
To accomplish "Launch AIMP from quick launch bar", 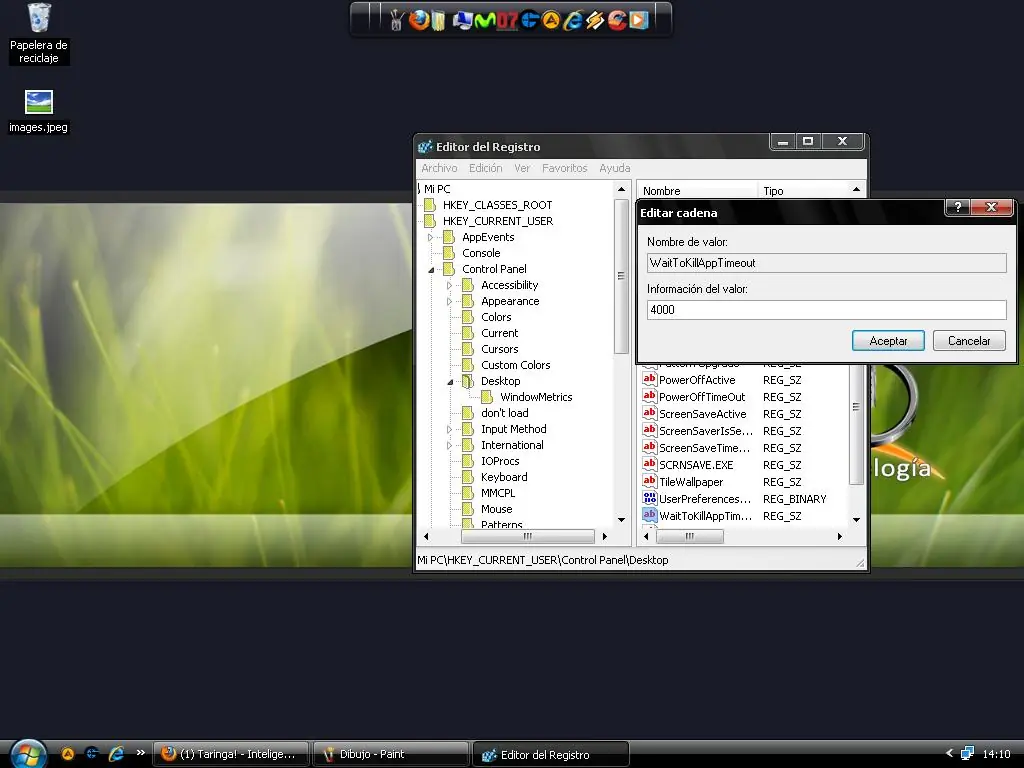I will pyautogui.click(x=68, y=754).
